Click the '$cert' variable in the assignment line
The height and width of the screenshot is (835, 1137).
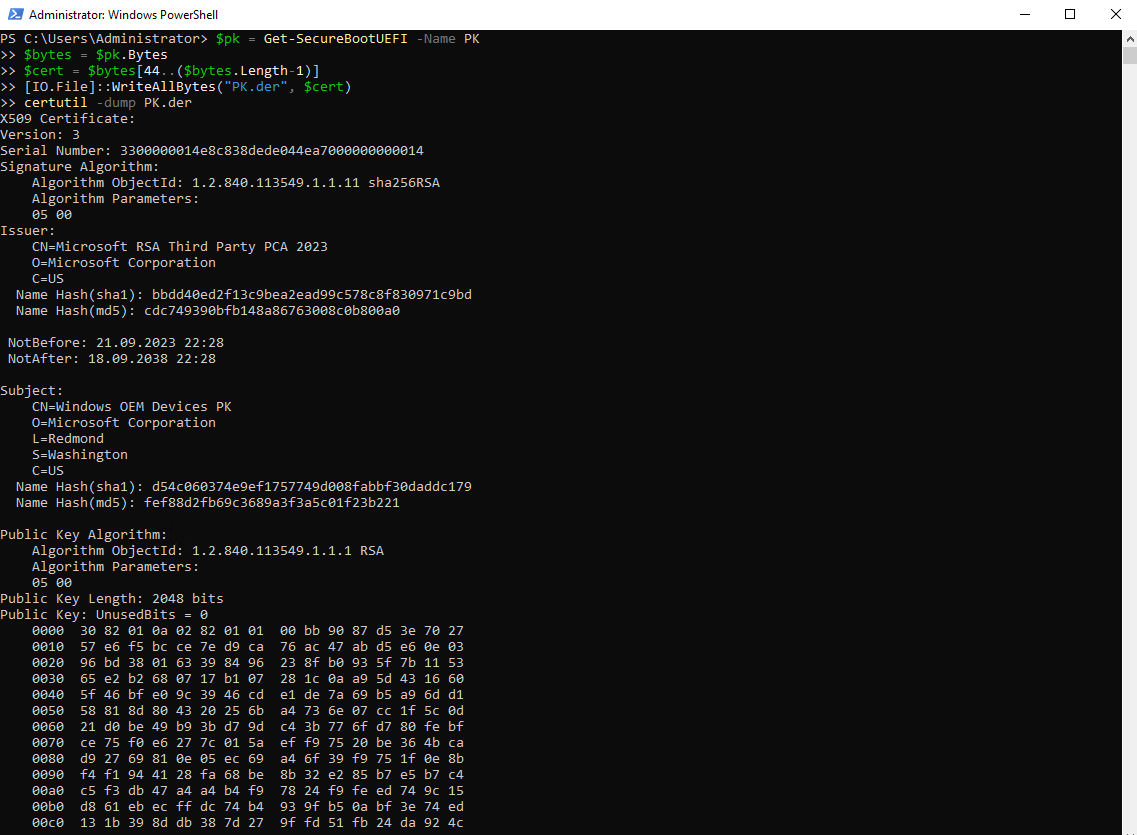(44, 70)
